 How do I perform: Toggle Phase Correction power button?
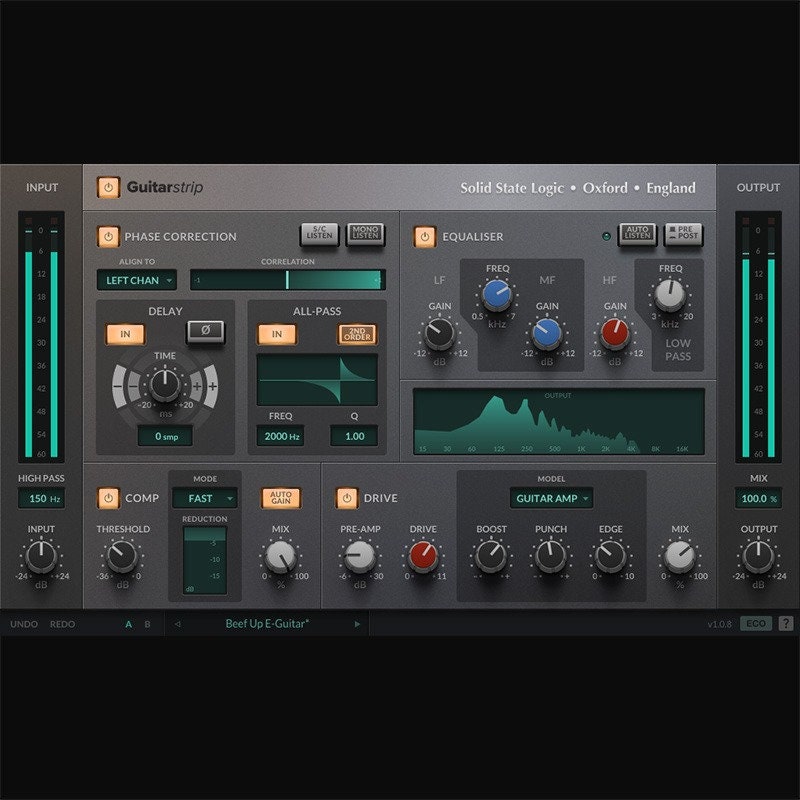coord(108,237)
